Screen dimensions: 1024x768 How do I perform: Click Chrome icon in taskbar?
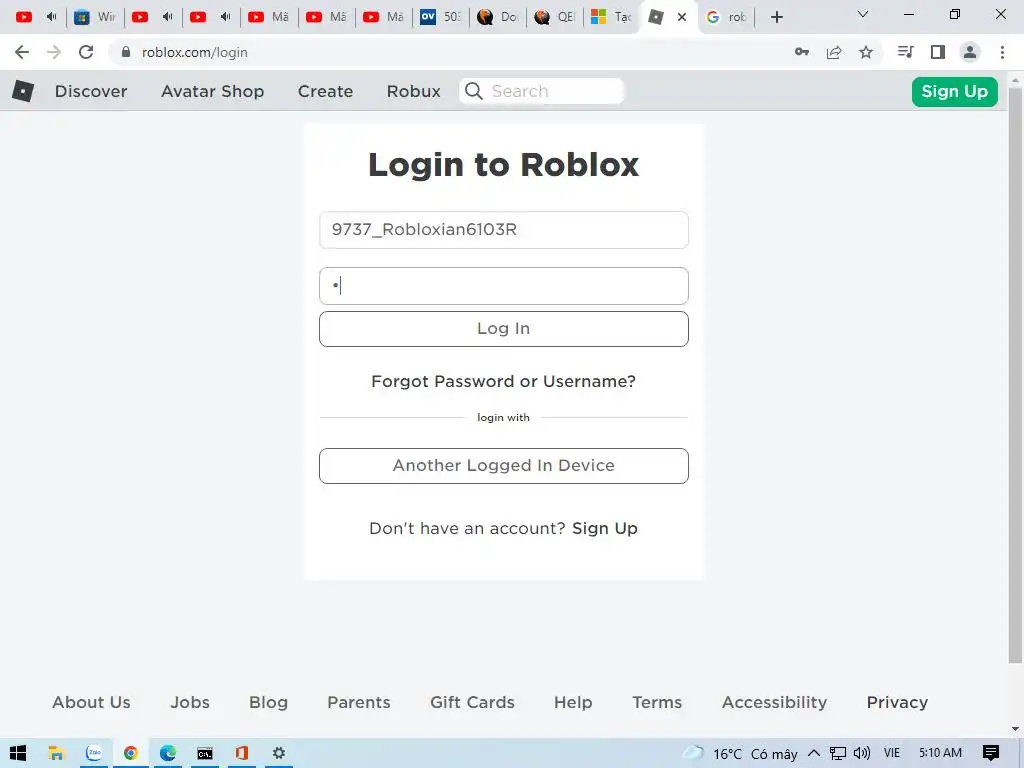coord(131,753)
